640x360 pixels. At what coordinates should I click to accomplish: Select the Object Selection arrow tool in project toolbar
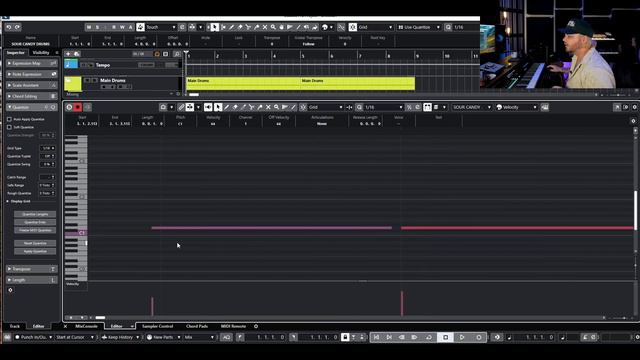click(215, 27)
